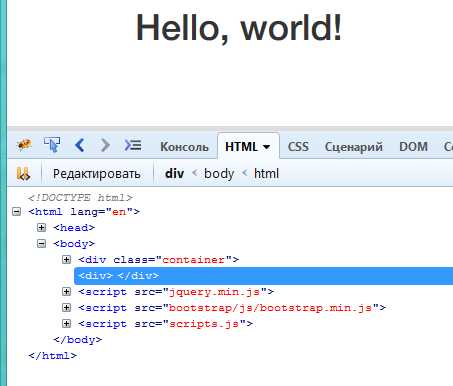Select the div class="container" row
This screenshot has width=453, height=386.
tap(159, 260)
